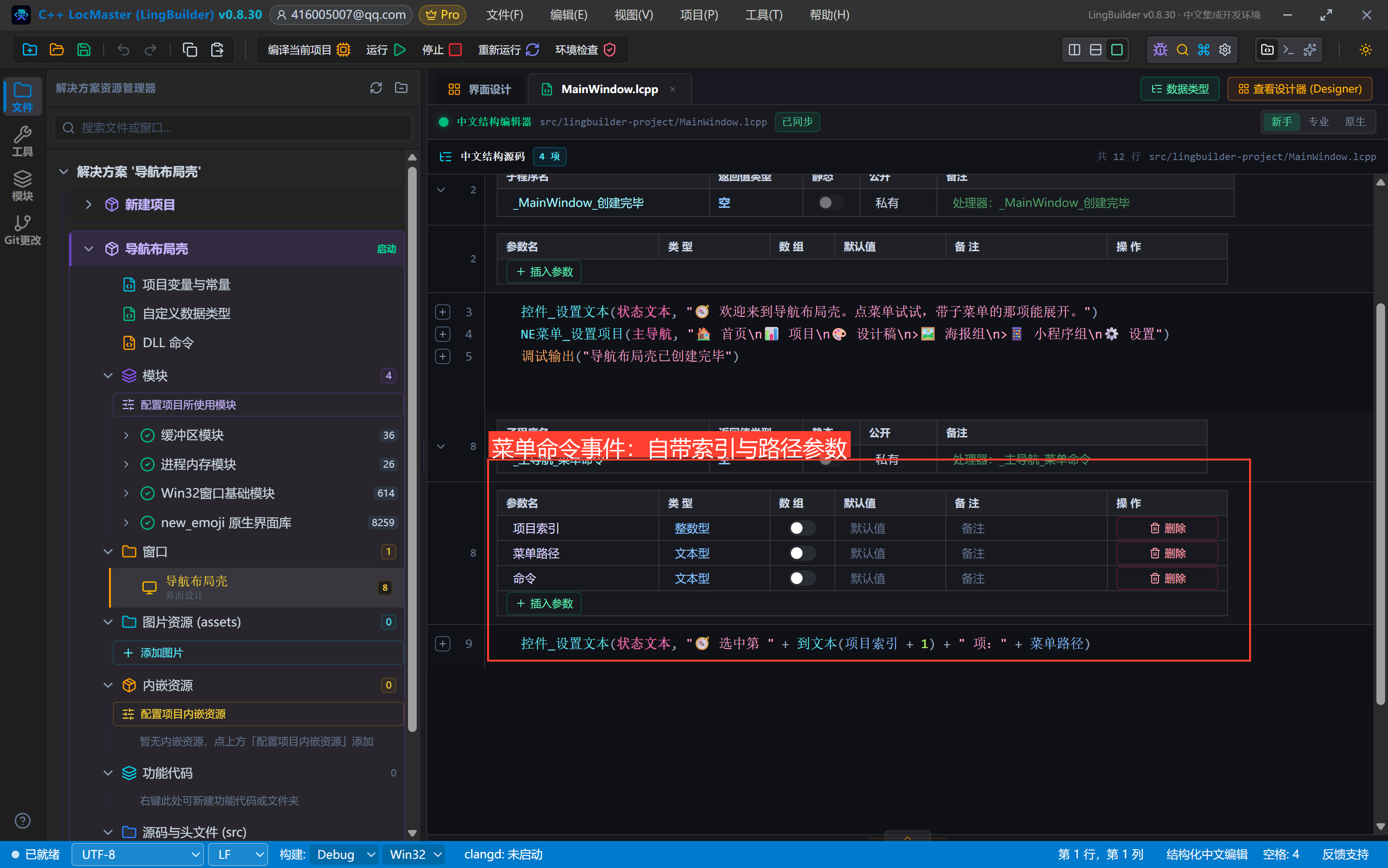Click the 配置项目所使用模块 entry

(258, 405)
